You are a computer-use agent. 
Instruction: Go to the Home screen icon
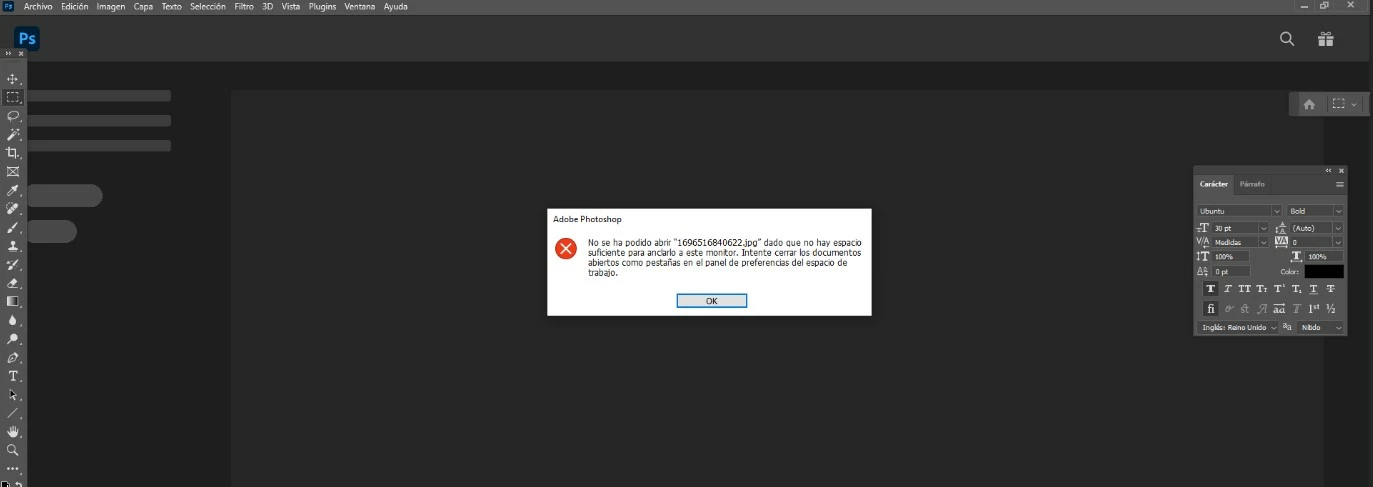pyautogui.click(x=1309, y=104)
